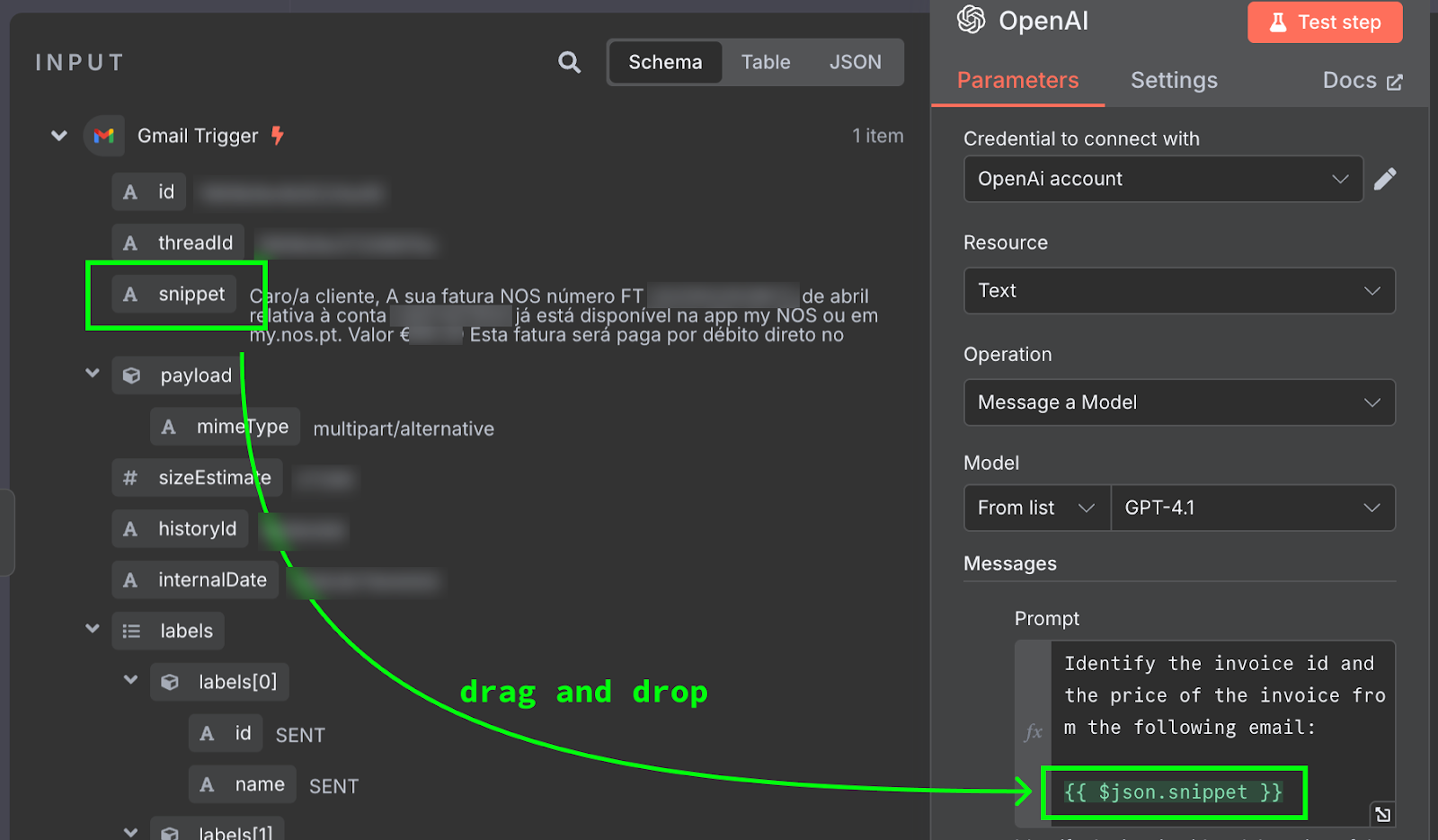The image size is (1438, 840).
Task: Open the From list model mode dropdown
Action: (x=1037, y=508)
